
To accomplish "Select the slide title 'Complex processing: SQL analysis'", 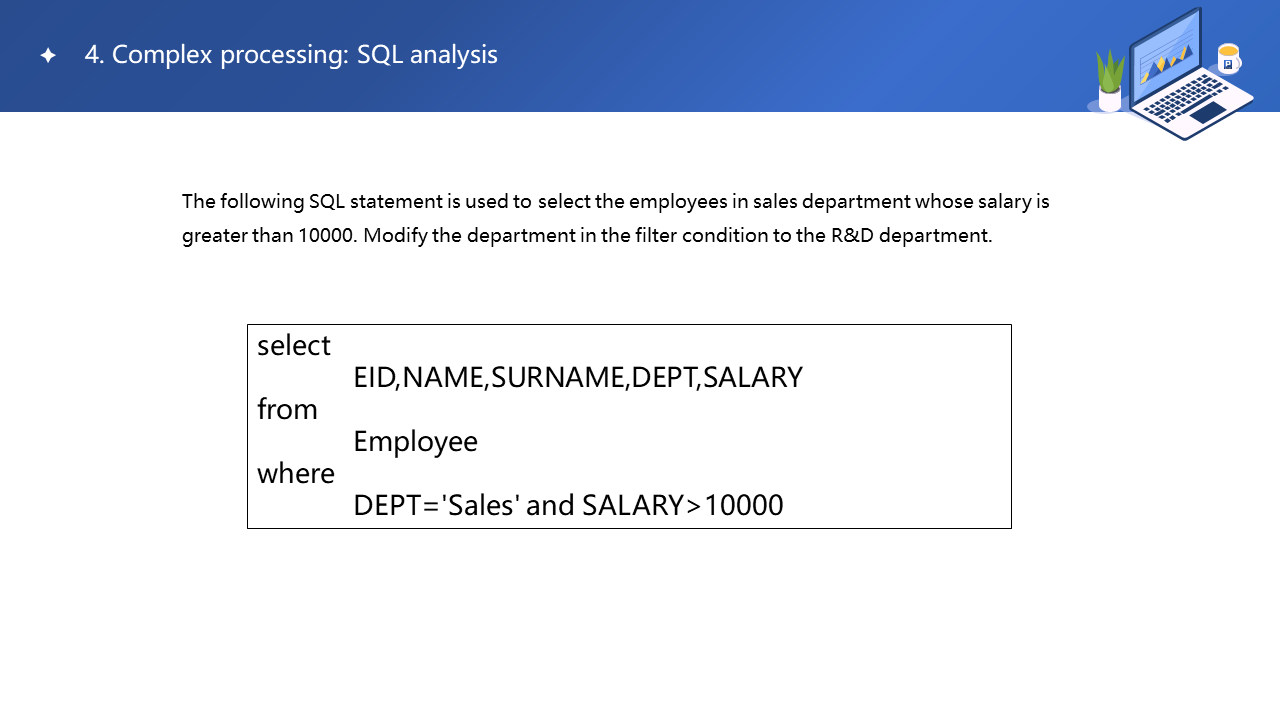I will tap(304, 55).
